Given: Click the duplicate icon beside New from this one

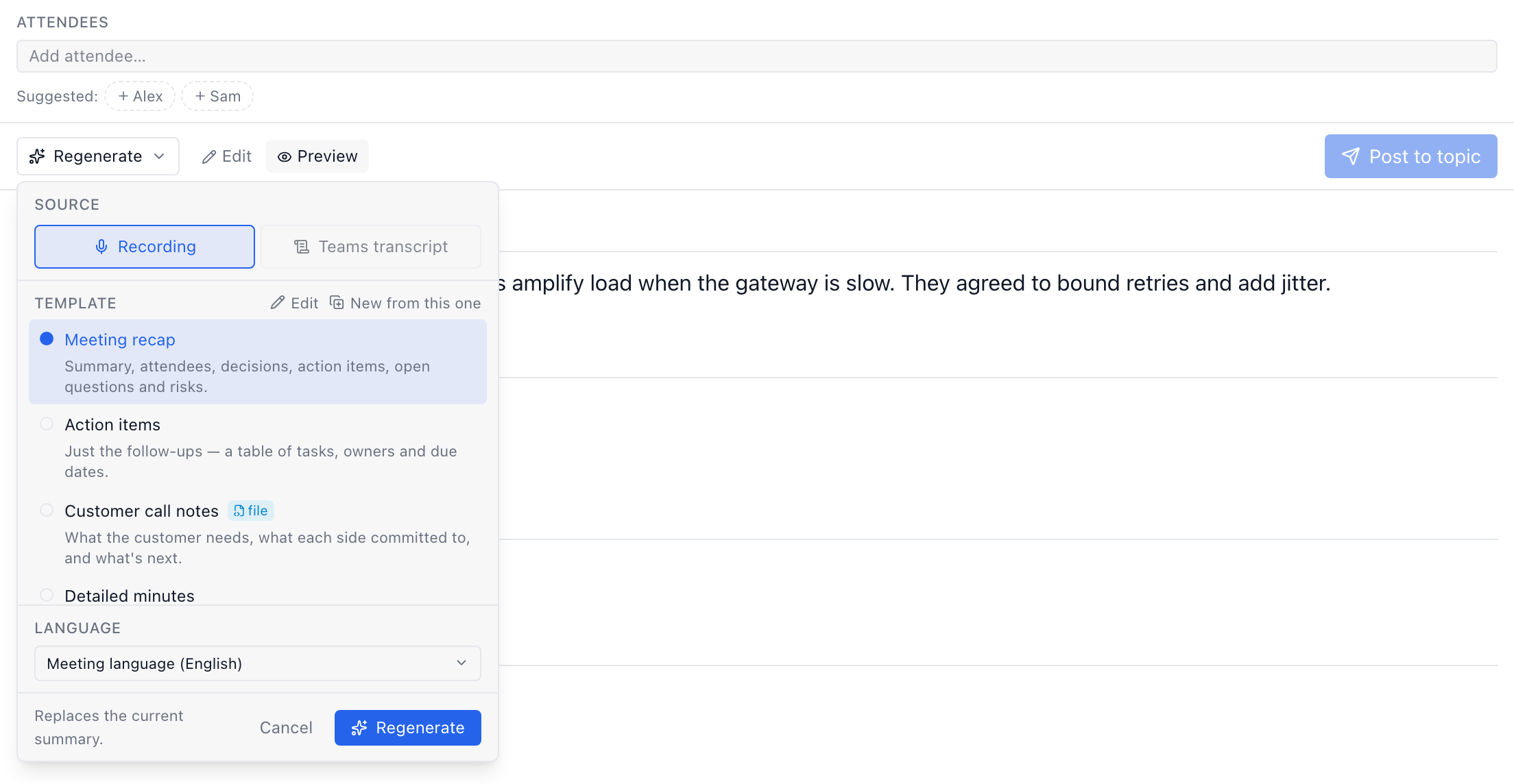Looking at the screenshot, I should tap(337, 302).
